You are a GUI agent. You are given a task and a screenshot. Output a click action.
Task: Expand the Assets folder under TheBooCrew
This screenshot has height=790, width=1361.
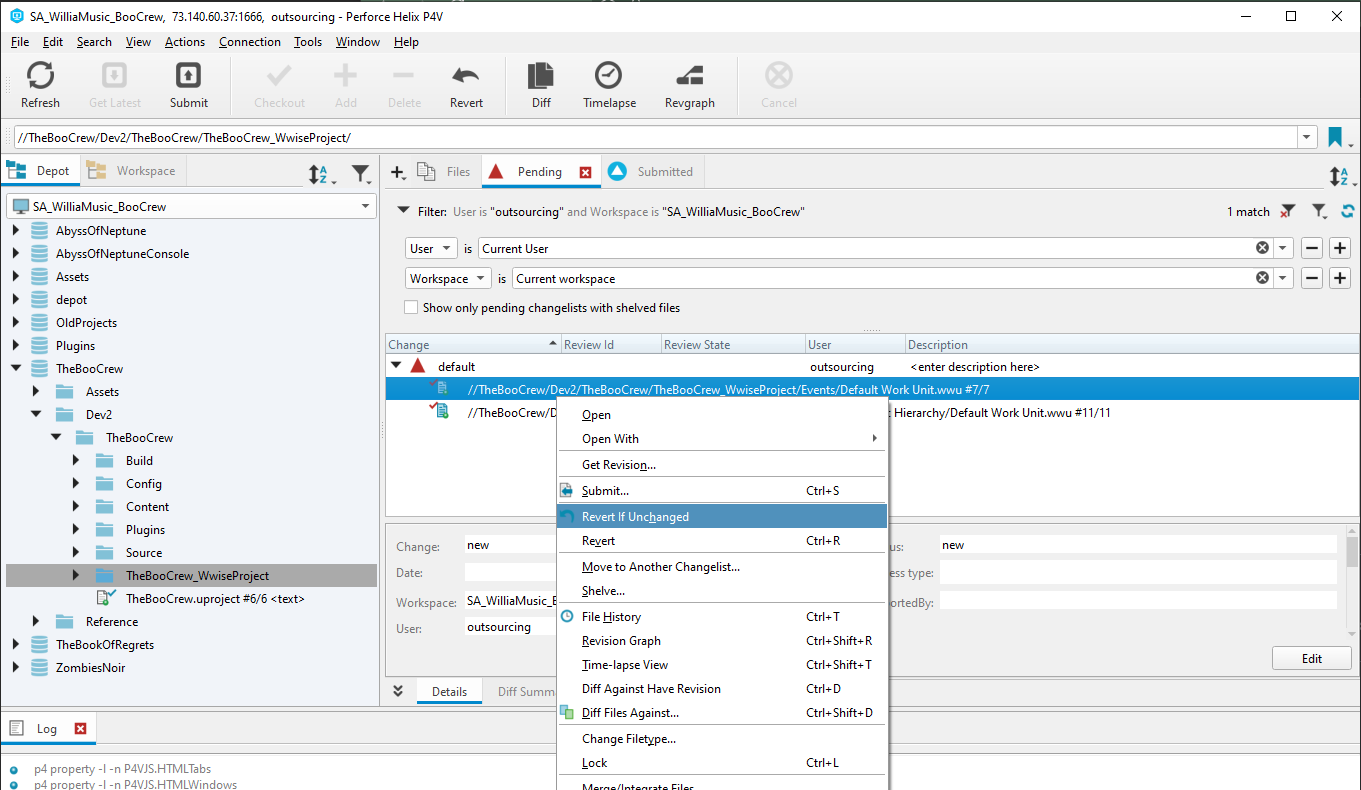coord(37,391)
